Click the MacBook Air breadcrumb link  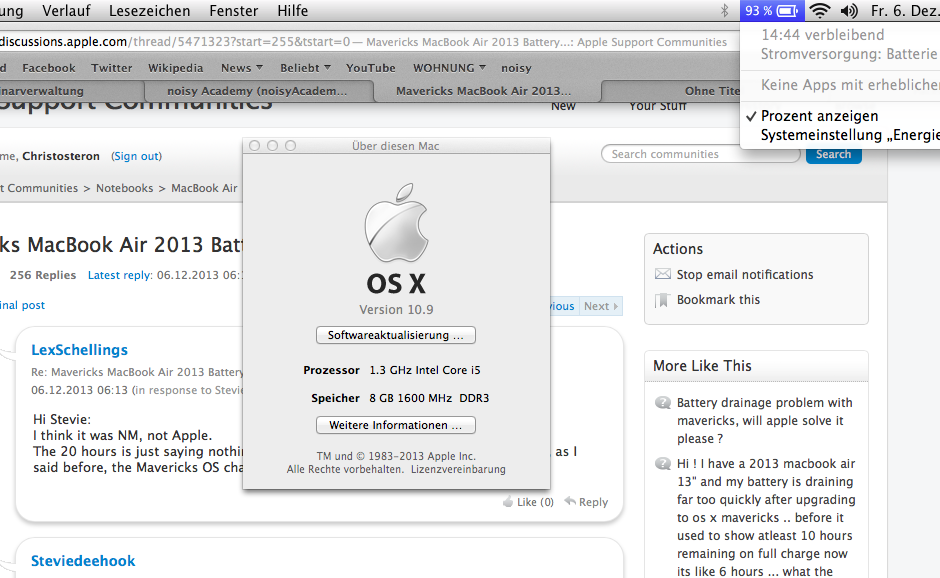pyautogui.click(x=204, y=188)
